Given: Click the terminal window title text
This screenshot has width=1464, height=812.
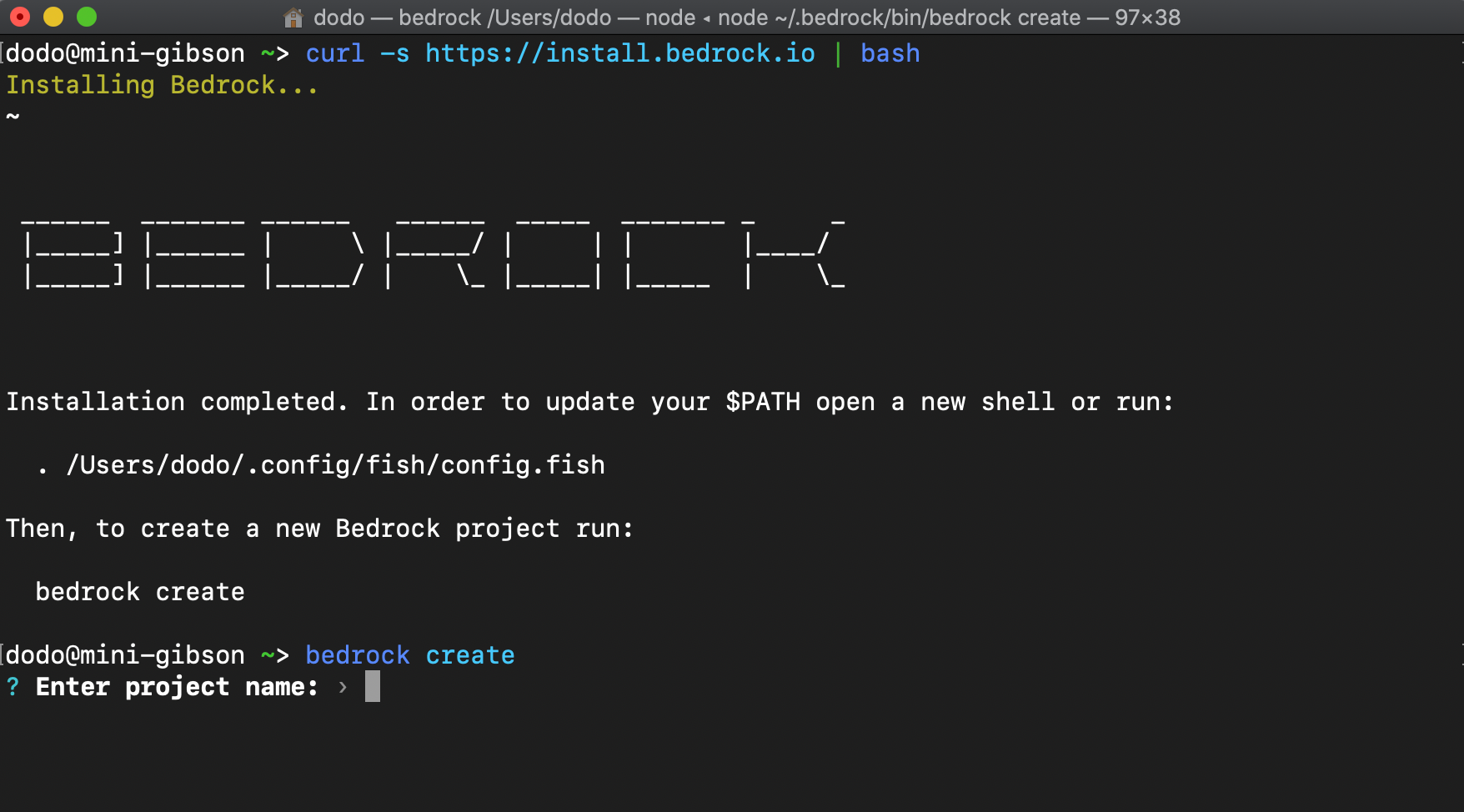Looking at the screenshot, I should pos(747,18).
